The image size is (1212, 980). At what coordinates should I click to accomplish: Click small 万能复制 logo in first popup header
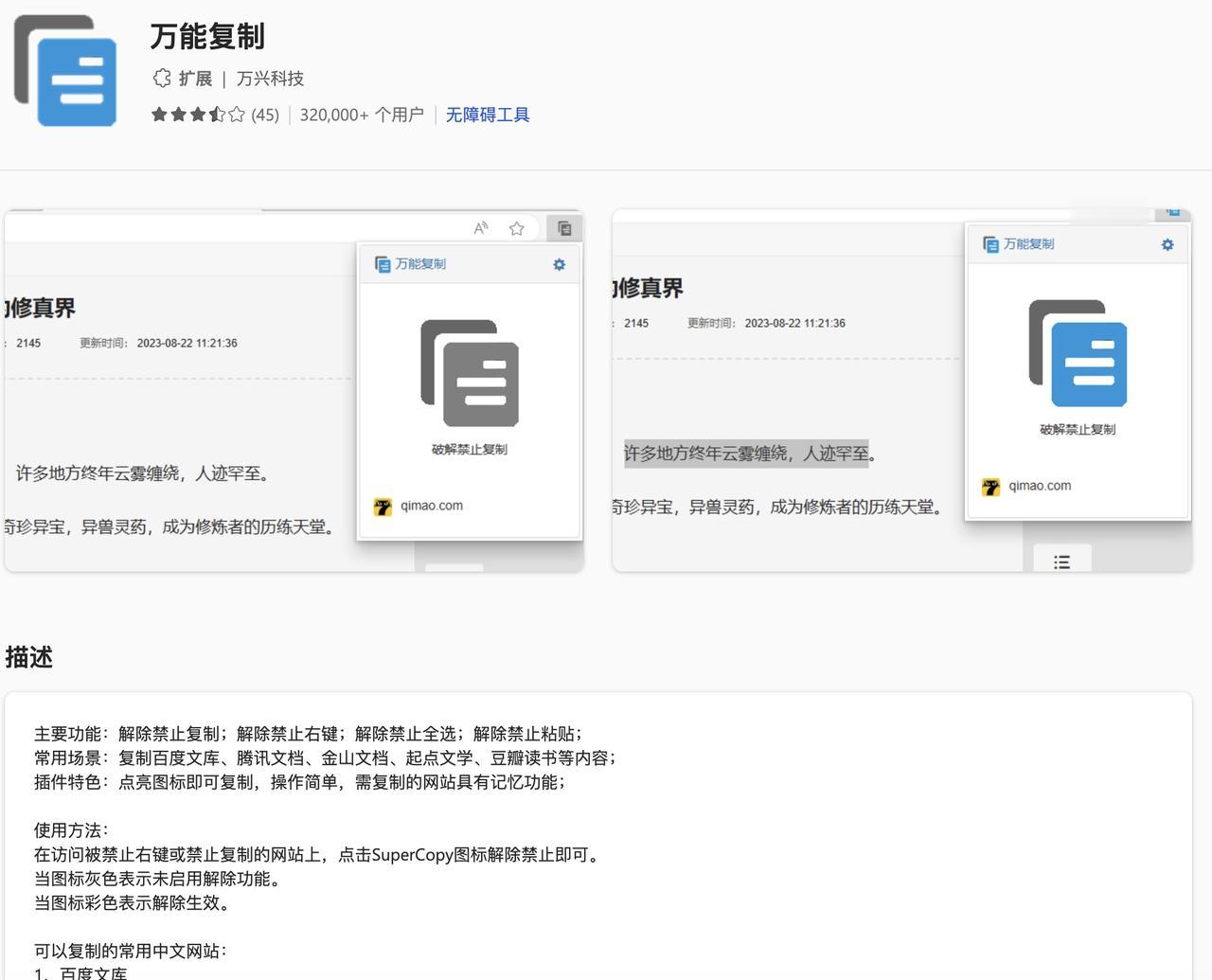(383, 264)
